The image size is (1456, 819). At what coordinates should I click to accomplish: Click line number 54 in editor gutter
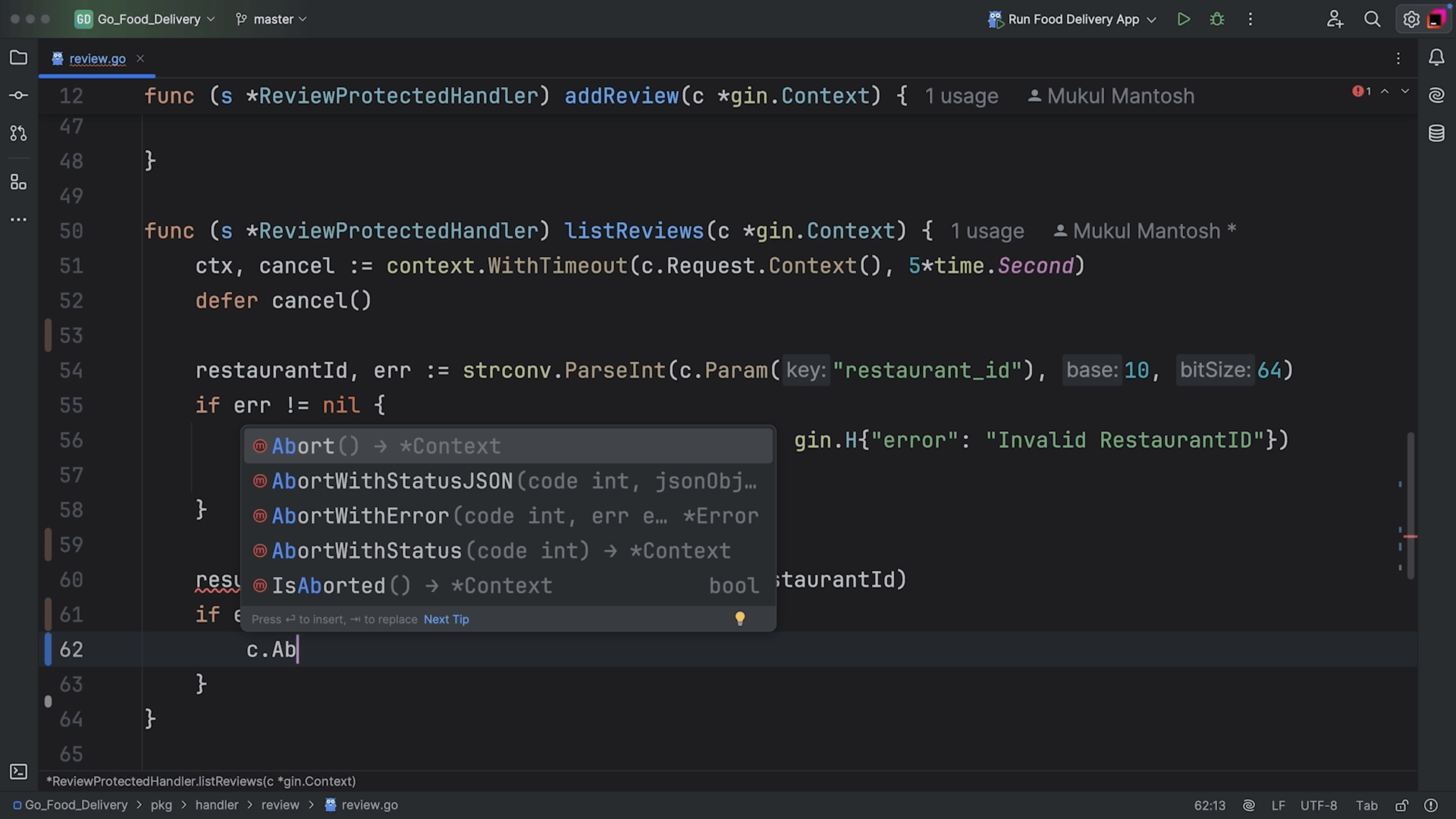pyautogui.click(x=70, y=370)
